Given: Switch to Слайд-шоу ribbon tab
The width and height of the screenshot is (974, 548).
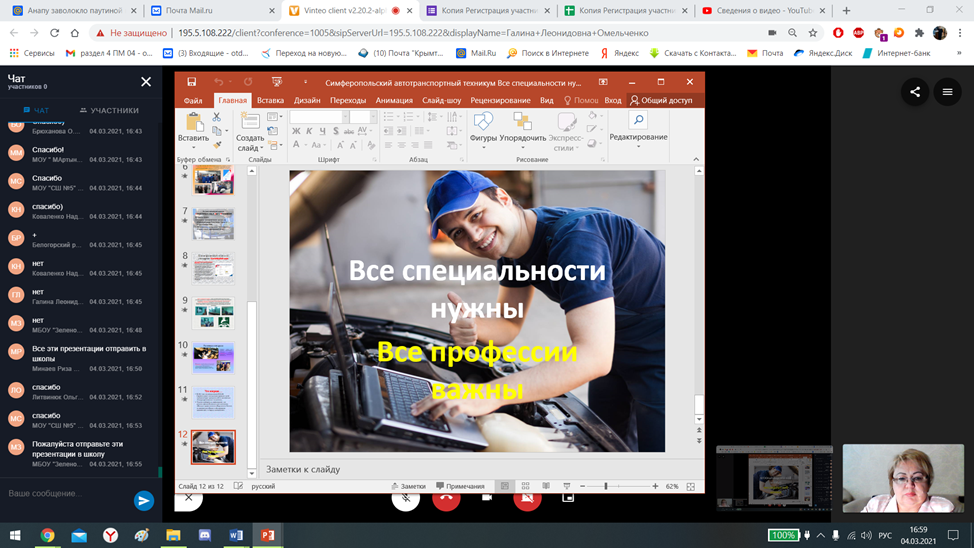Looking at the screenshot, I should 442,100.
